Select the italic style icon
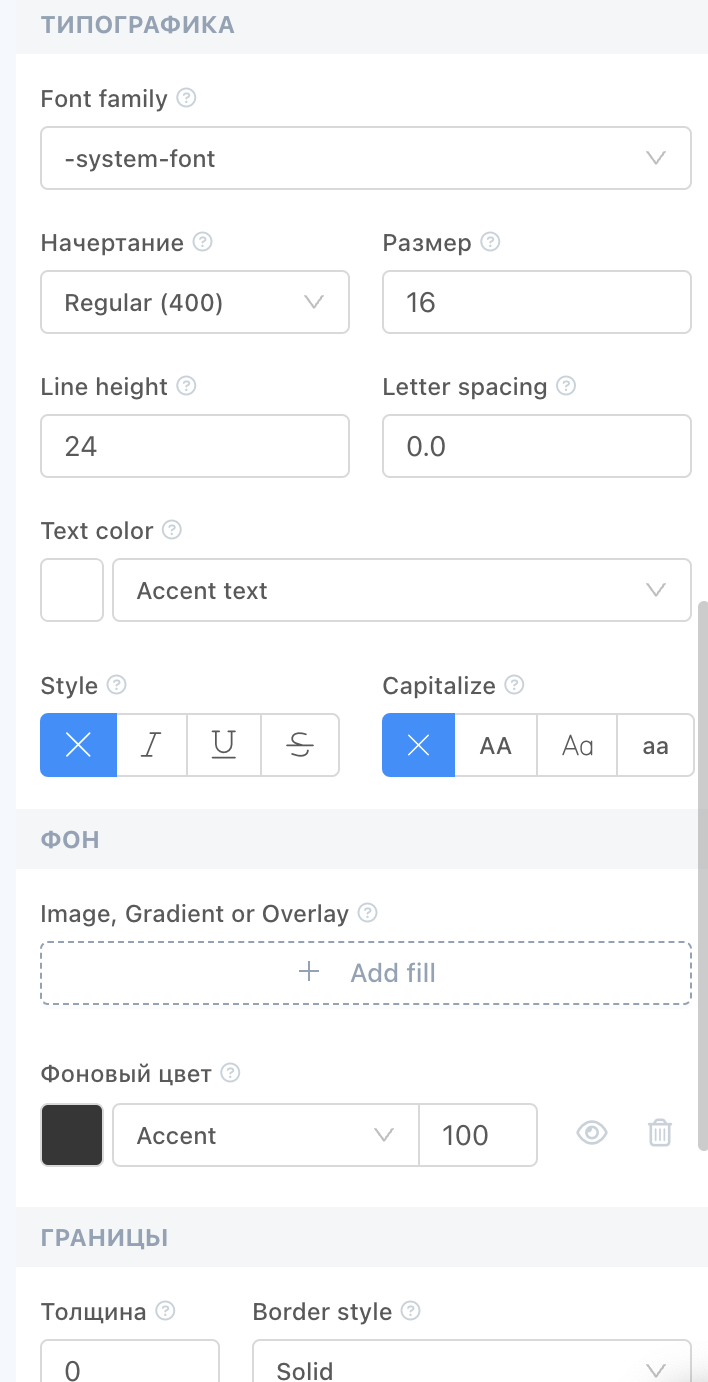 tap(152, 745)
